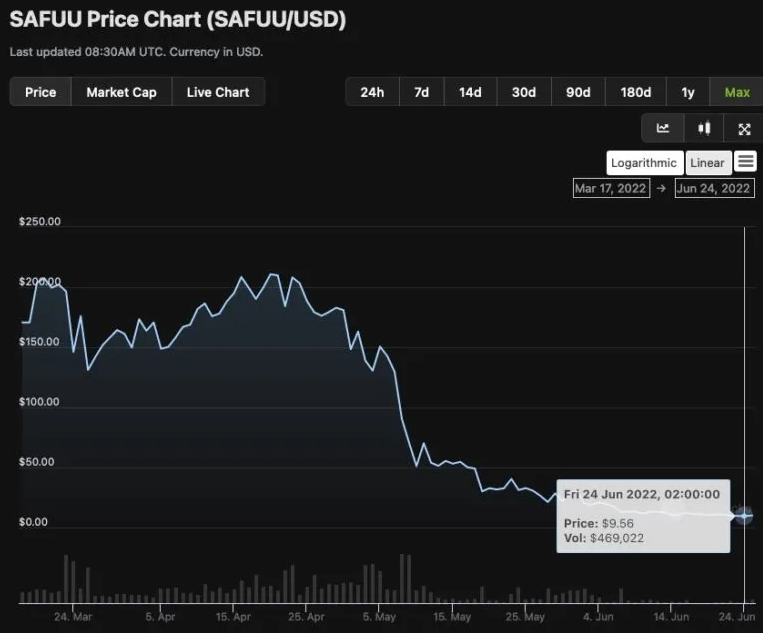
Task: Set range to 24h
Action: (x=372, y=92)
